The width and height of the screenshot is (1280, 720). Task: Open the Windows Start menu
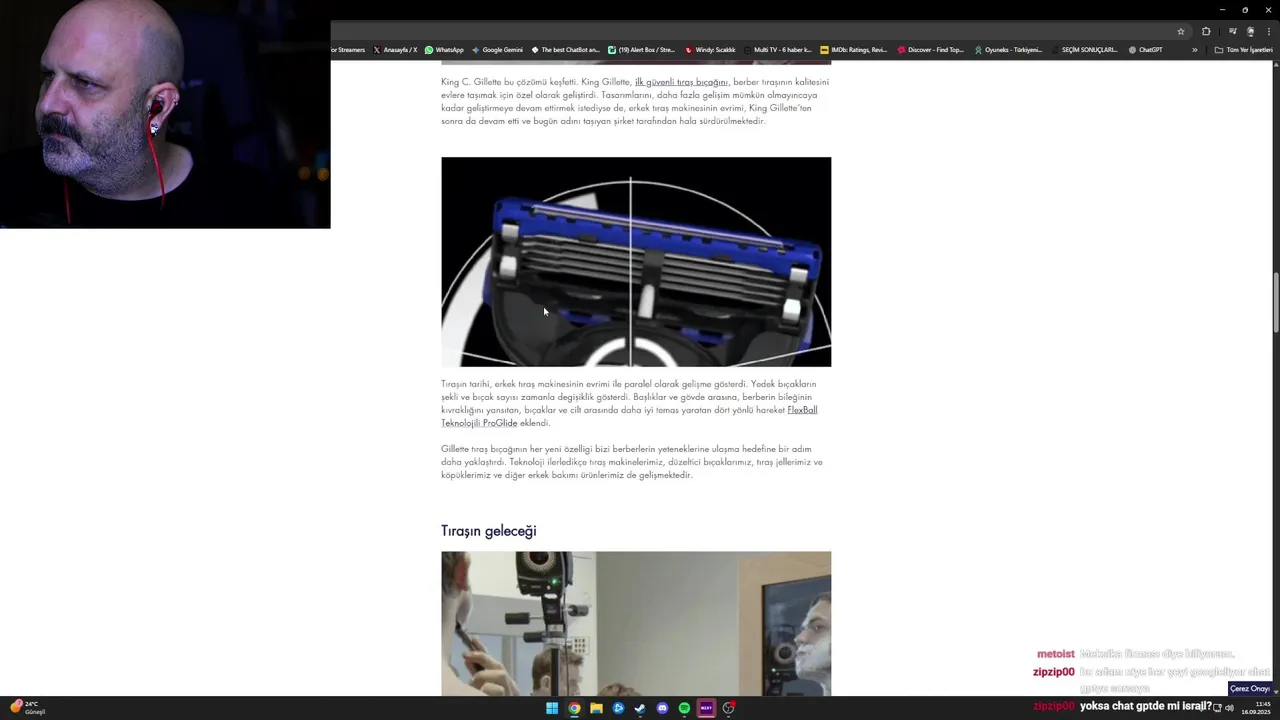click(x=552, y=708)
